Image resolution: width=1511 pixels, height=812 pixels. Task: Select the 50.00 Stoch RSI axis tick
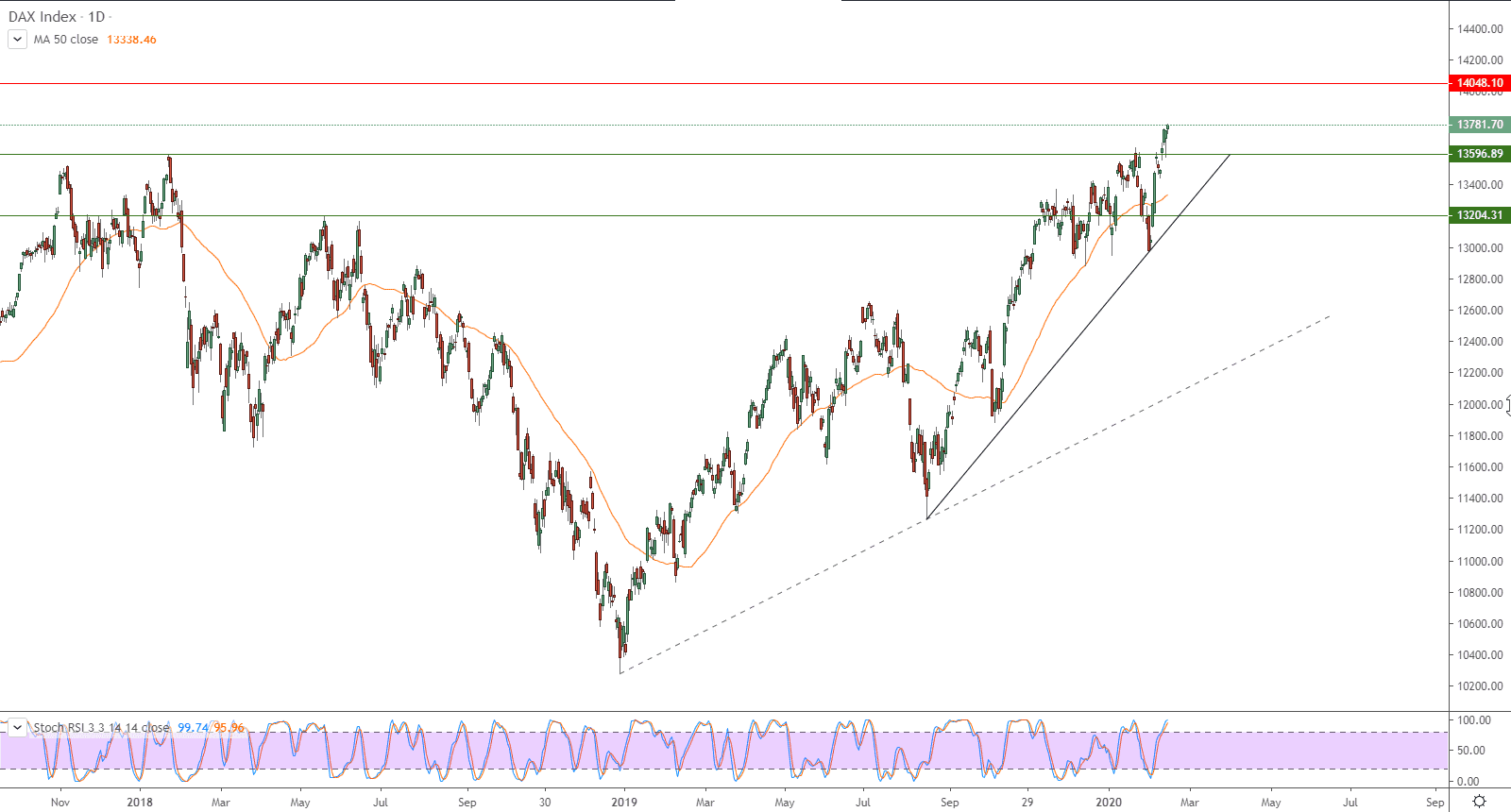pyautogui.click(x=1471, y=751)
